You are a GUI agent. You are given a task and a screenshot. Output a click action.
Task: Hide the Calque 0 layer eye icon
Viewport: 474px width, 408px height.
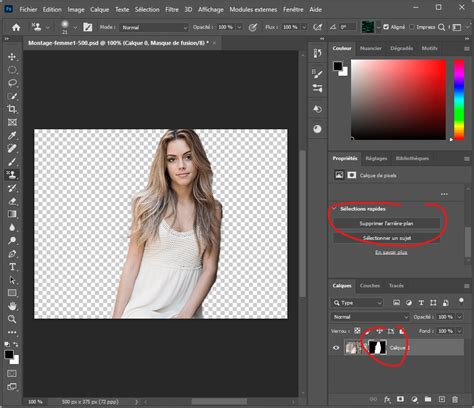tap(336, 348)
